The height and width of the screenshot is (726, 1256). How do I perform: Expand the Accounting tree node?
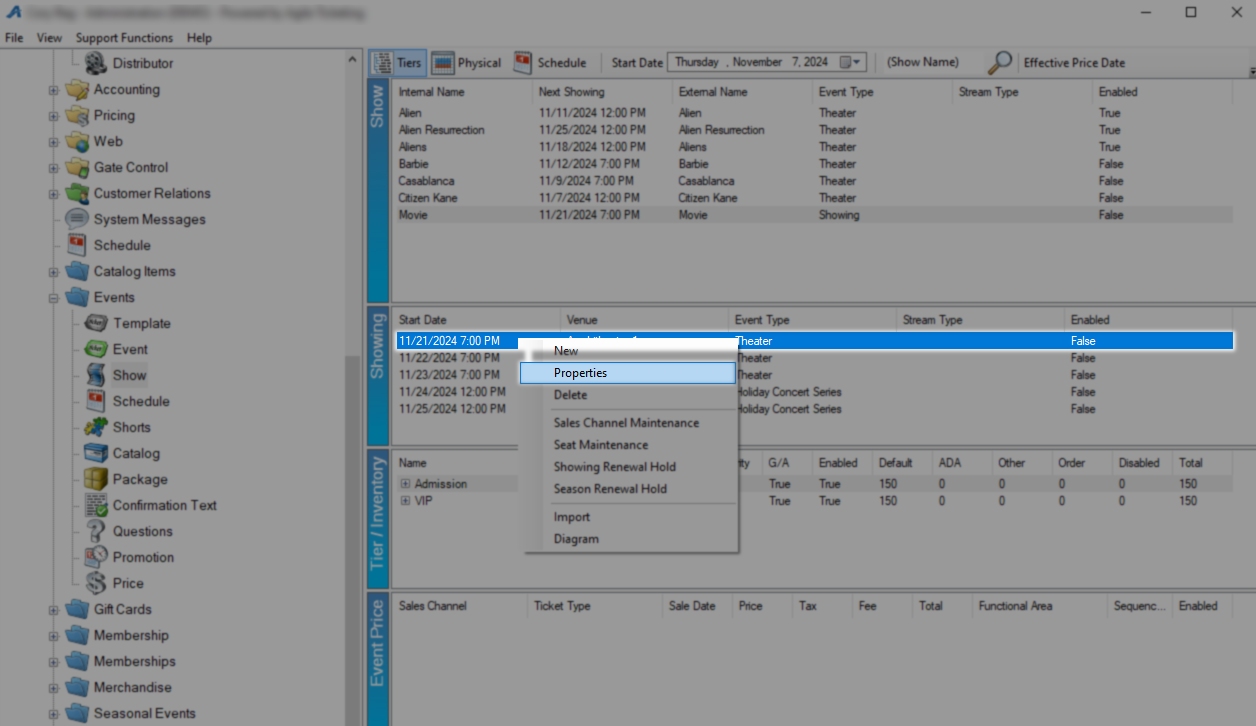54,90
